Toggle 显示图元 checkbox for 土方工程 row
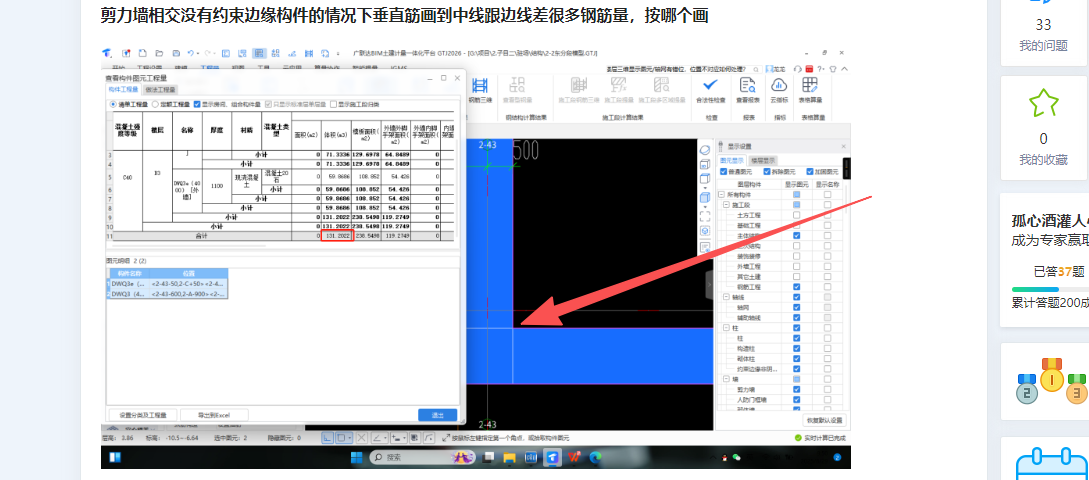 [x=797, y=215]
